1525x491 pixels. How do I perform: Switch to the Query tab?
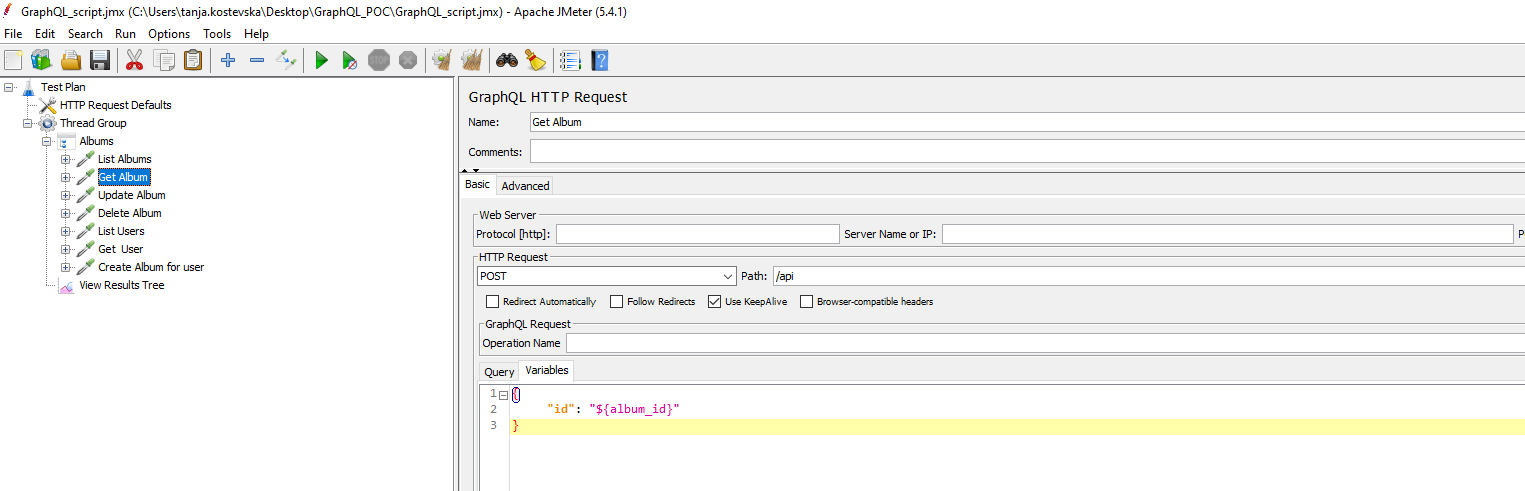(x=499, y=372)
